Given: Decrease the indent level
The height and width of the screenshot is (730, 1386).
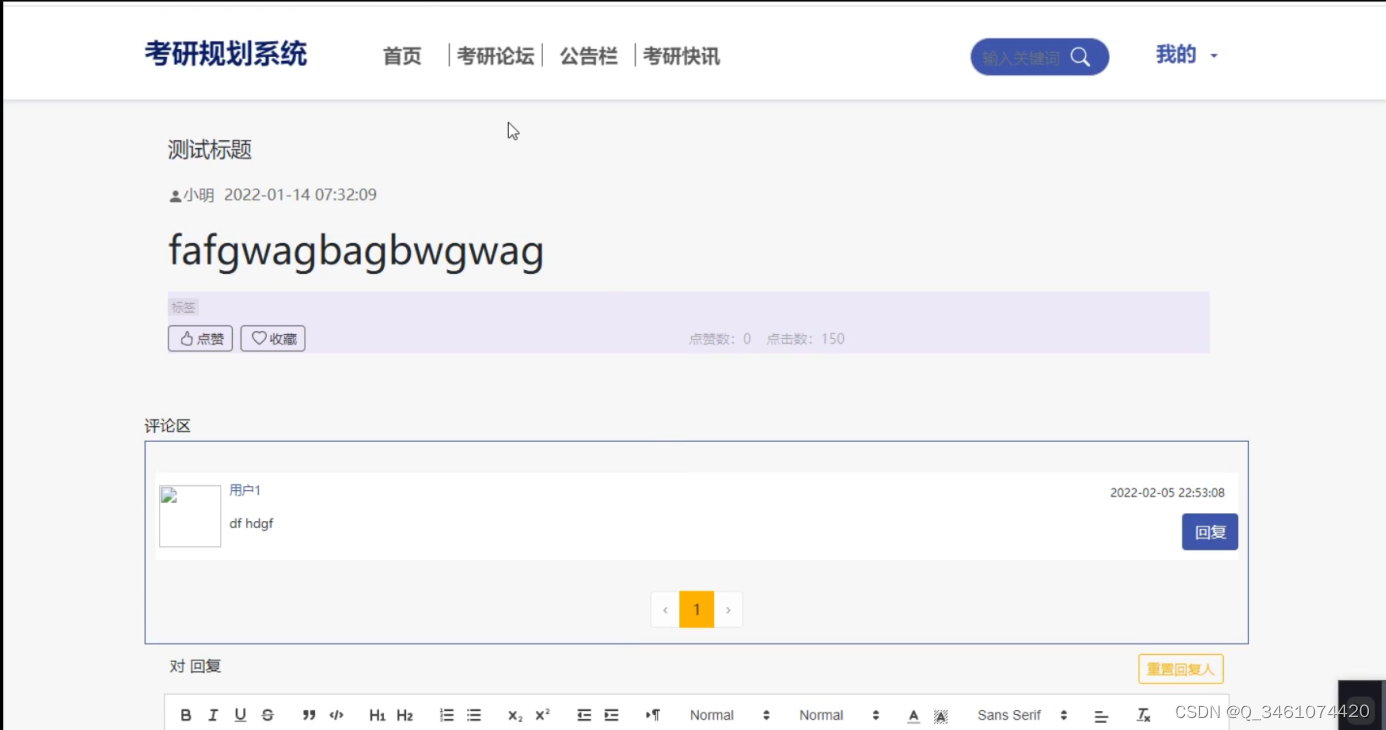Looking at the screenshot, I should (x=584, y=715).
